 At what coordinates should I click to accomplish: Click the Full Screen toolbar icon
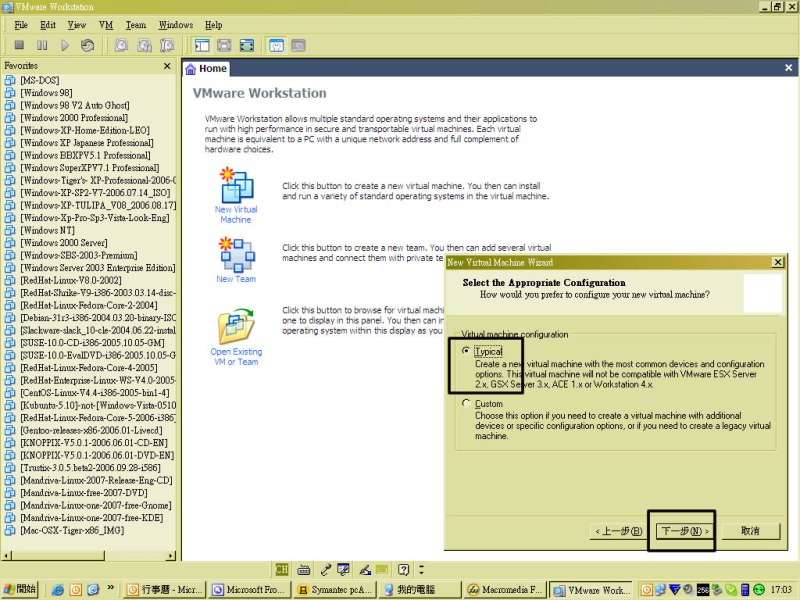(x=247, y=45)
